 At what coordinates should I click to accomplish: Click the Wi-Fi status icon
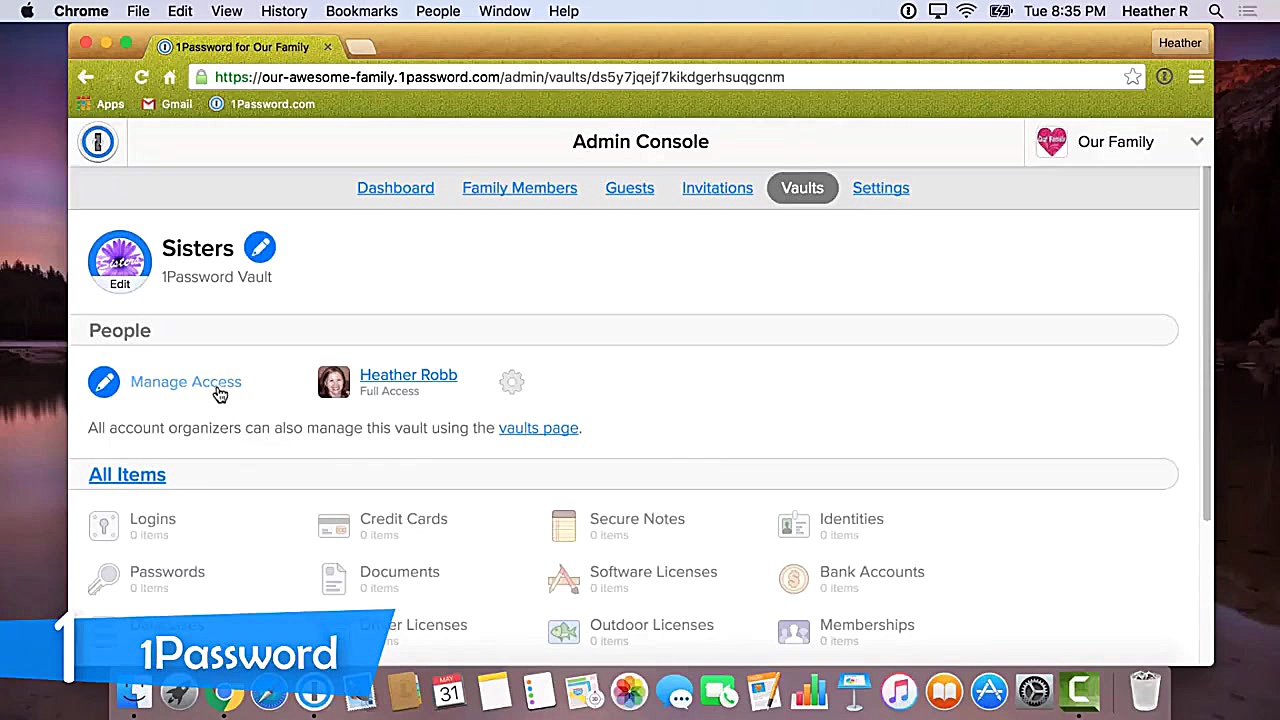click(966, 11)
